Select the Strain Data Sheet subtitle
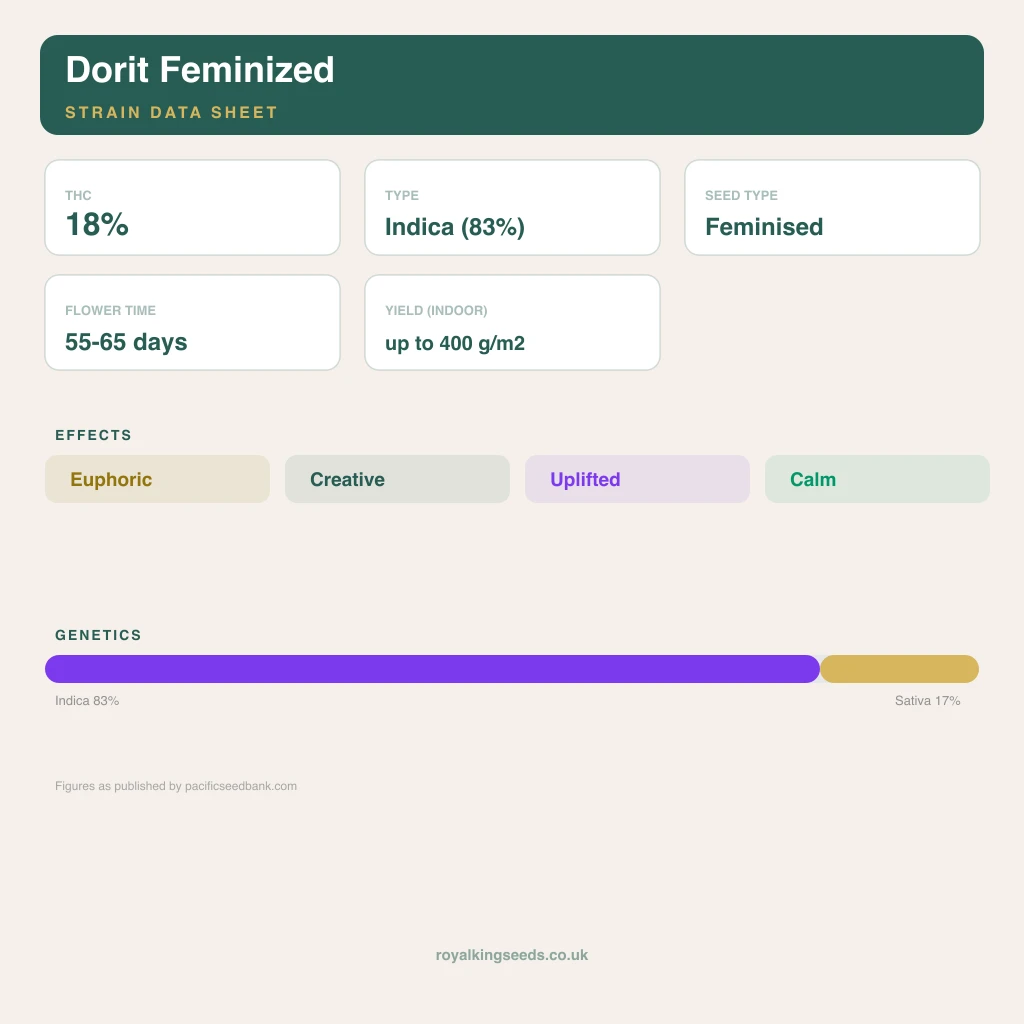1024x1024 pixels. 171,112
